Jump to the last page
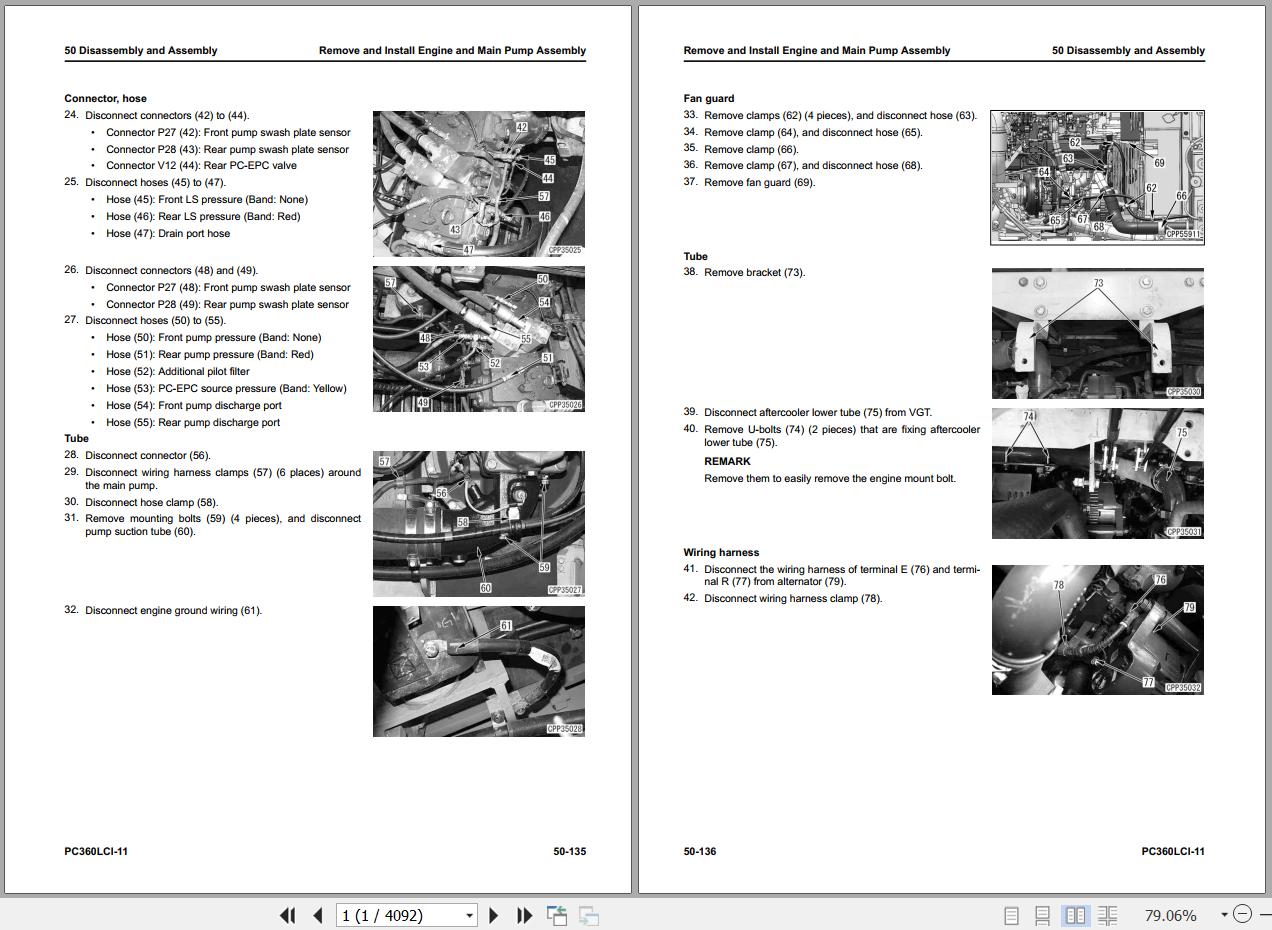 [524, 915]
